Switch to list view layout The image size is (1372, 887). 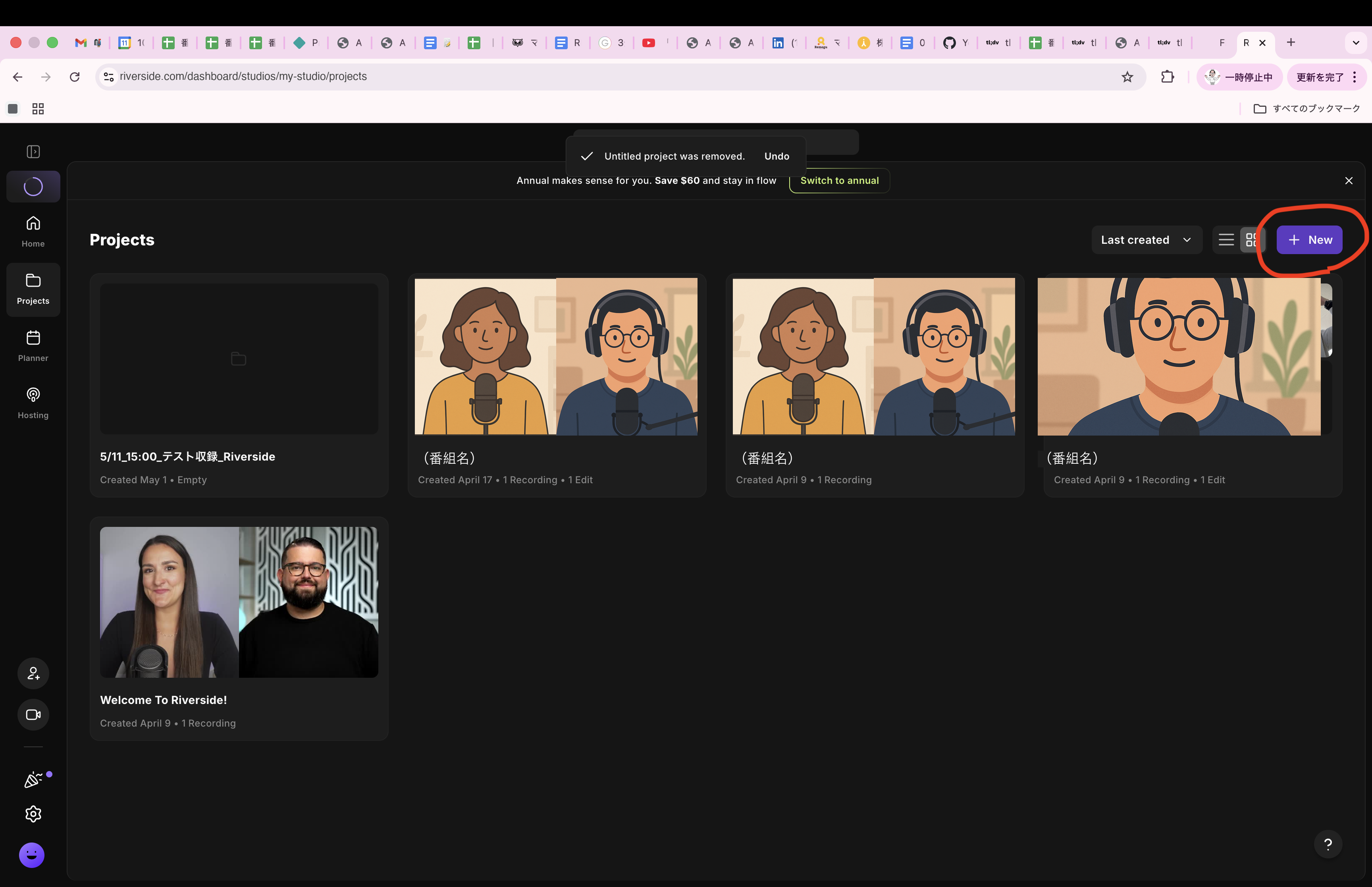(1226, 239)
